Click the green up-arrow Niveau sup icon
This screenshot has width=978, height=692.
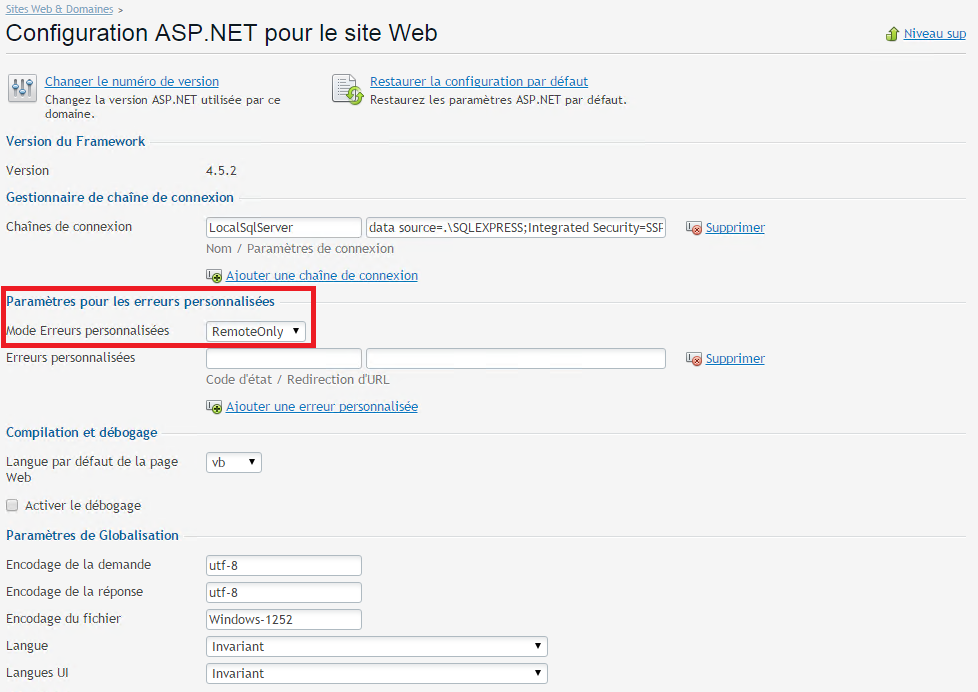click(892, 34)
